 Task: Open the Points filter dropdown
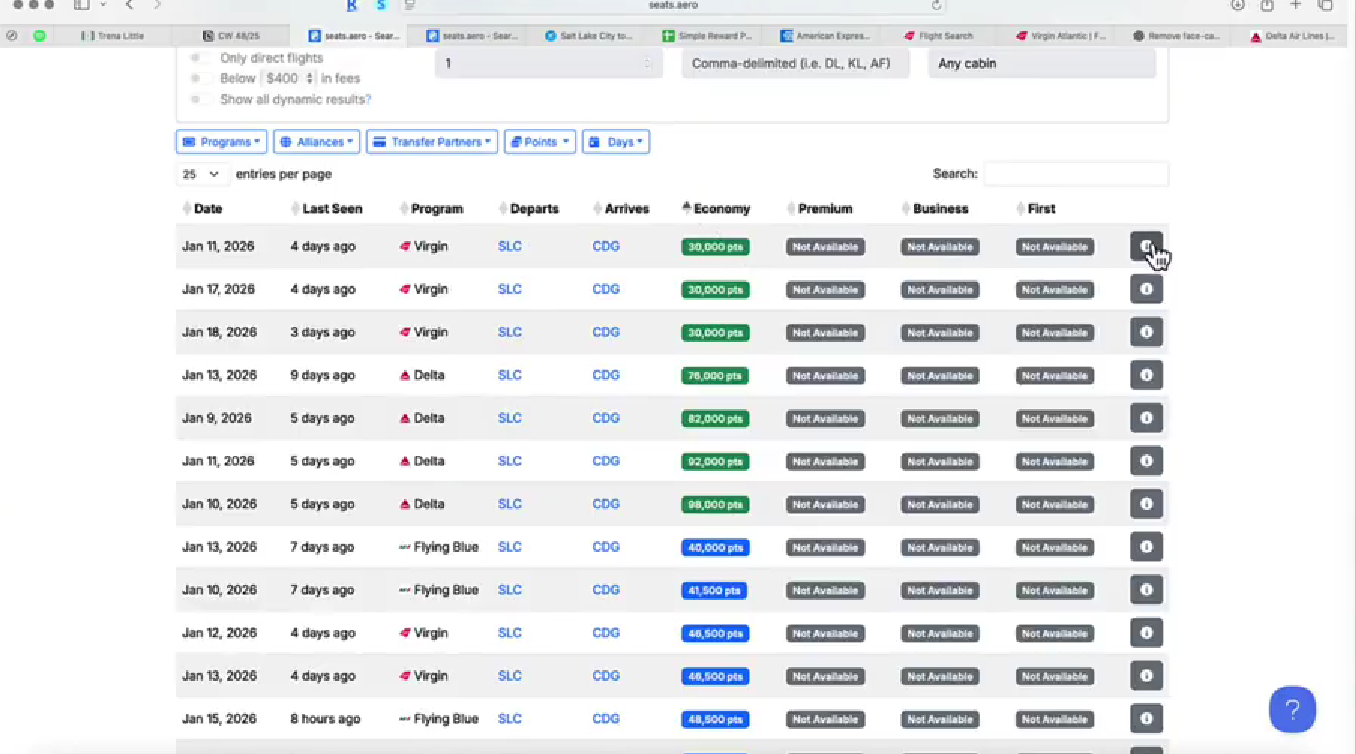[x=540, y=142]
